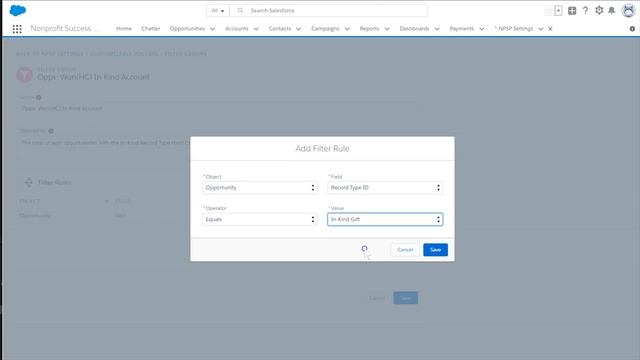Click the Nonprofit Success app name
The width and height of the screenshot is (640, 360).
64,29
